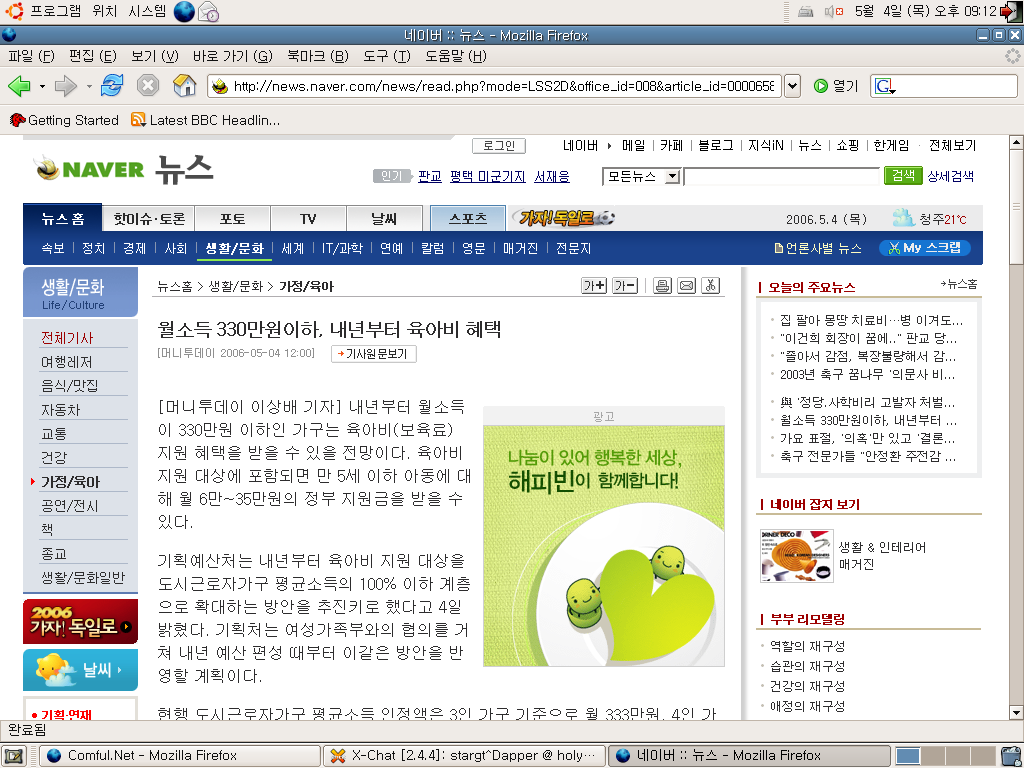1024x768 pixels.
Task: Open the 뉴스홈 link beside 오늘의 주요뉴스
Action: pyautogui.click(x=959, y=284)
